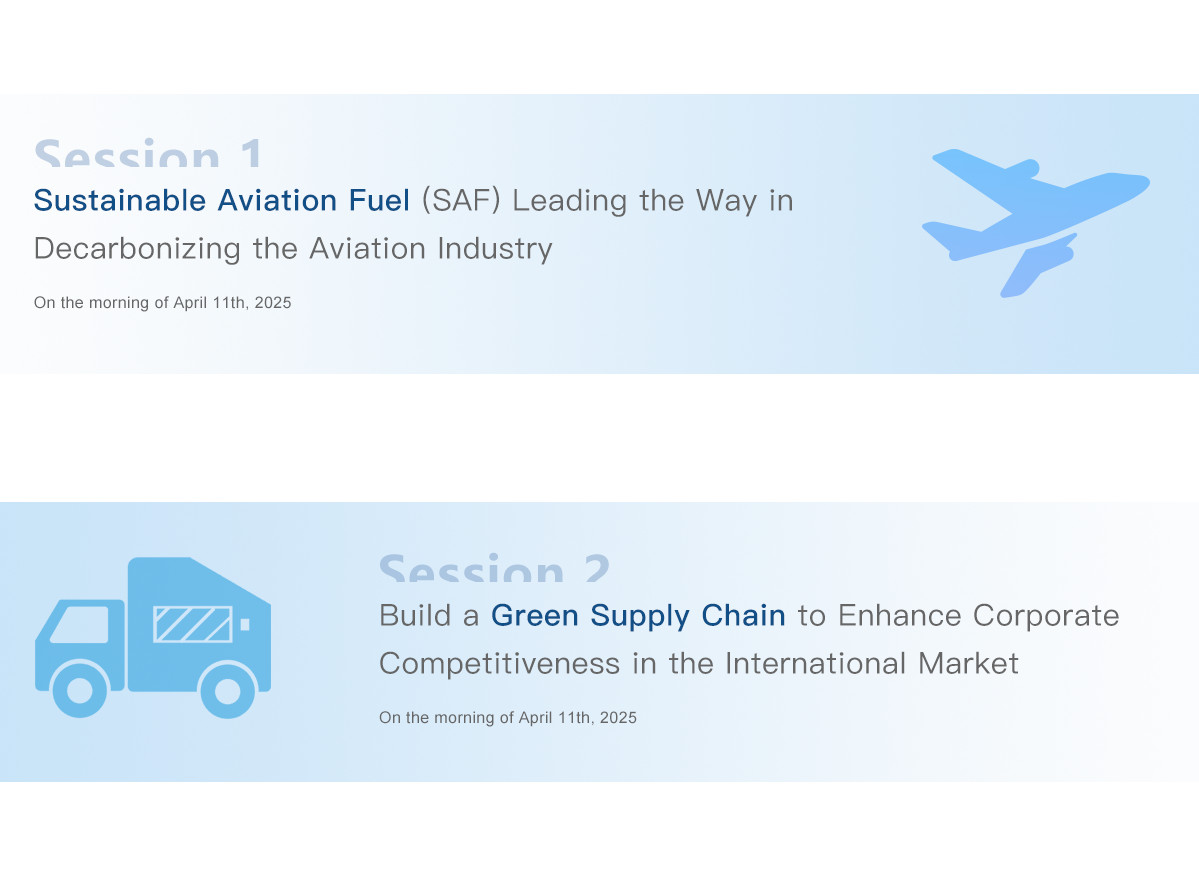Viewport: 1199px width, 880px height.
Task: Click the "Leading the Way in" text
Action: [653, 201]
